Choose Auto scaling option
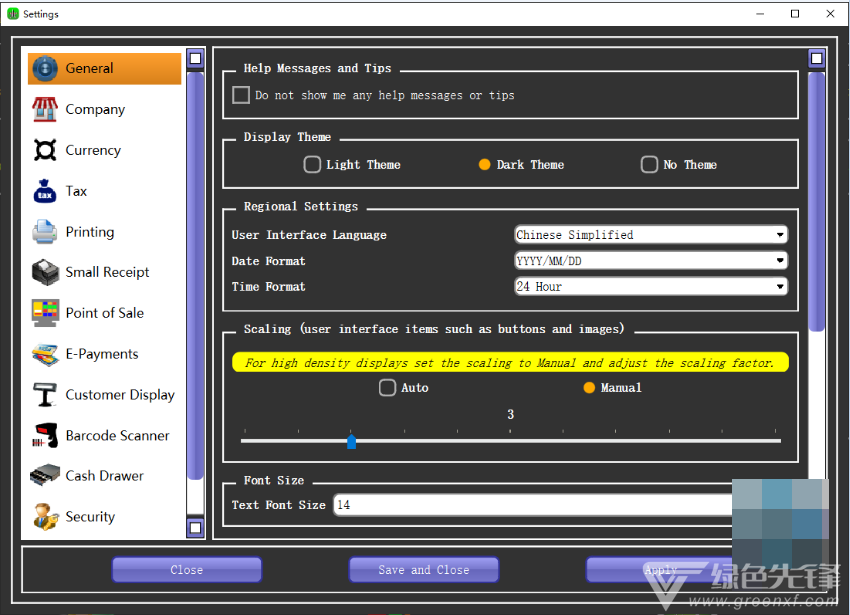This screenshot has height=615, width=850. tap(388, 388)
